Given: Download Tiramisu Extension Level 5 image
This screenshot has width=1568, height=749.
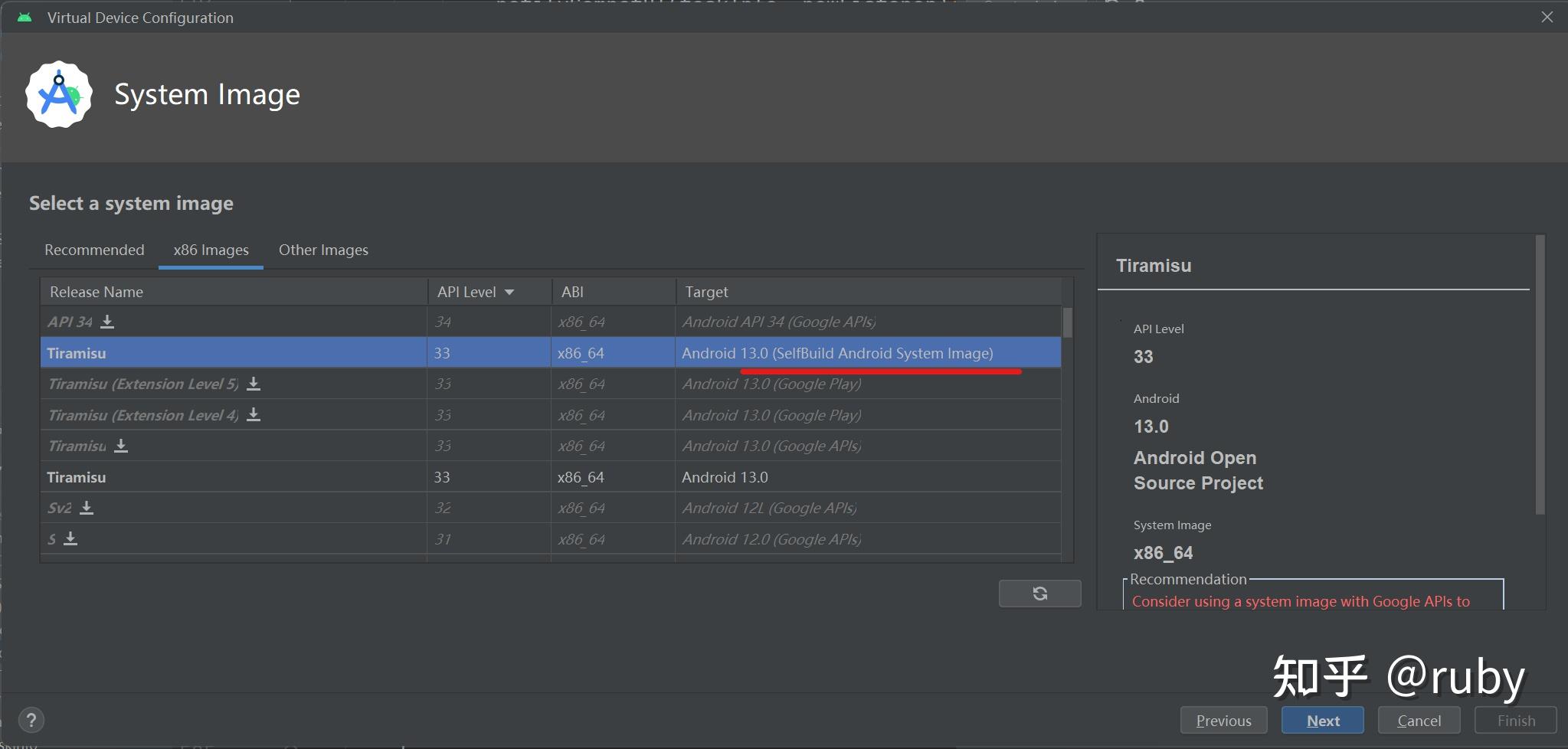Looking at the screenshot, I should click(254, 384).
